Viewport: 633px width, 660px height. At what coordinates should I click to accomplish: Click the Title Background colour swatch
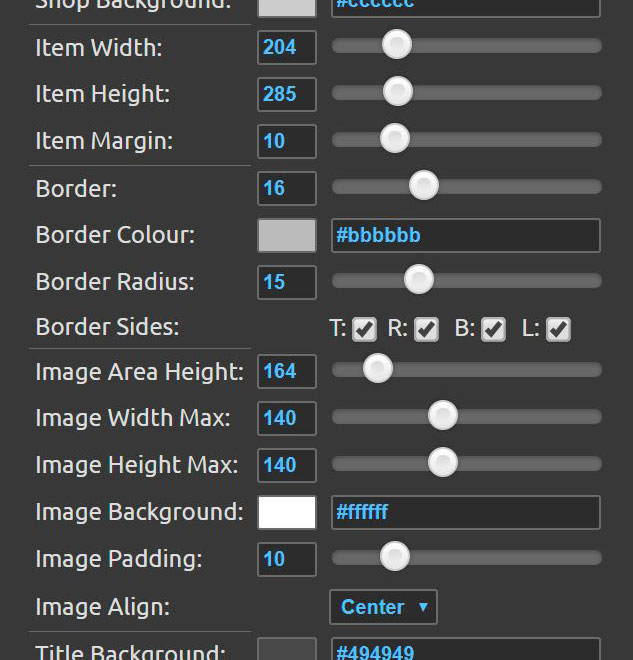coord(287,650)
